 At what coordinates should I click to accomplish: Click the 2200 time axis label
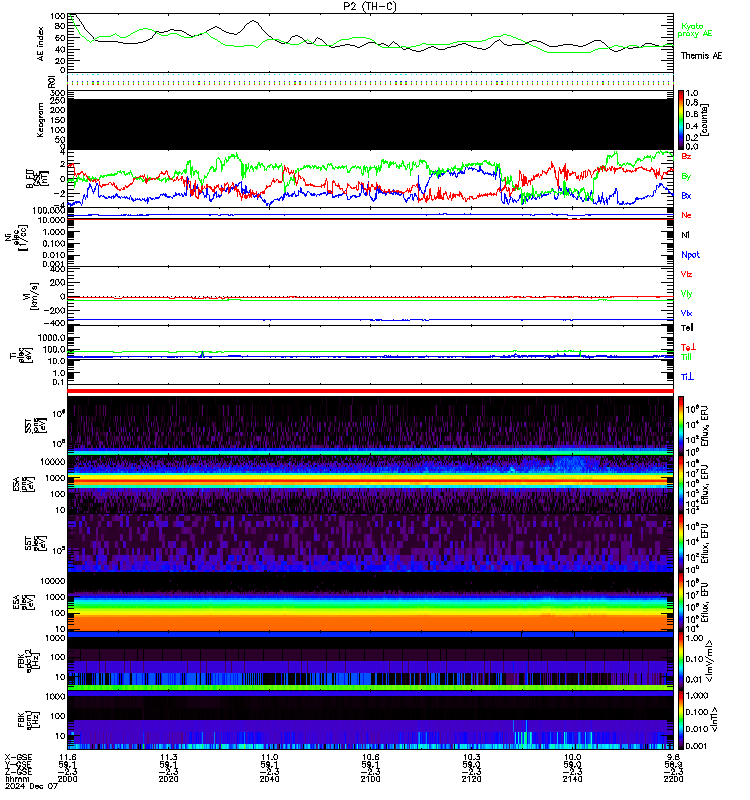(673, 779)
